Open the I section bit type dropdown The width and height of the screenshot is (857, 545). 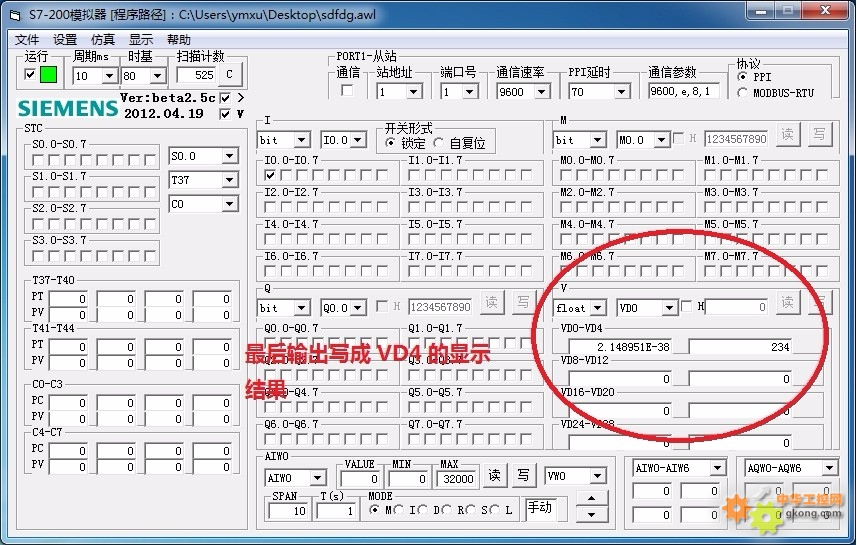click(x=301, y=140)
